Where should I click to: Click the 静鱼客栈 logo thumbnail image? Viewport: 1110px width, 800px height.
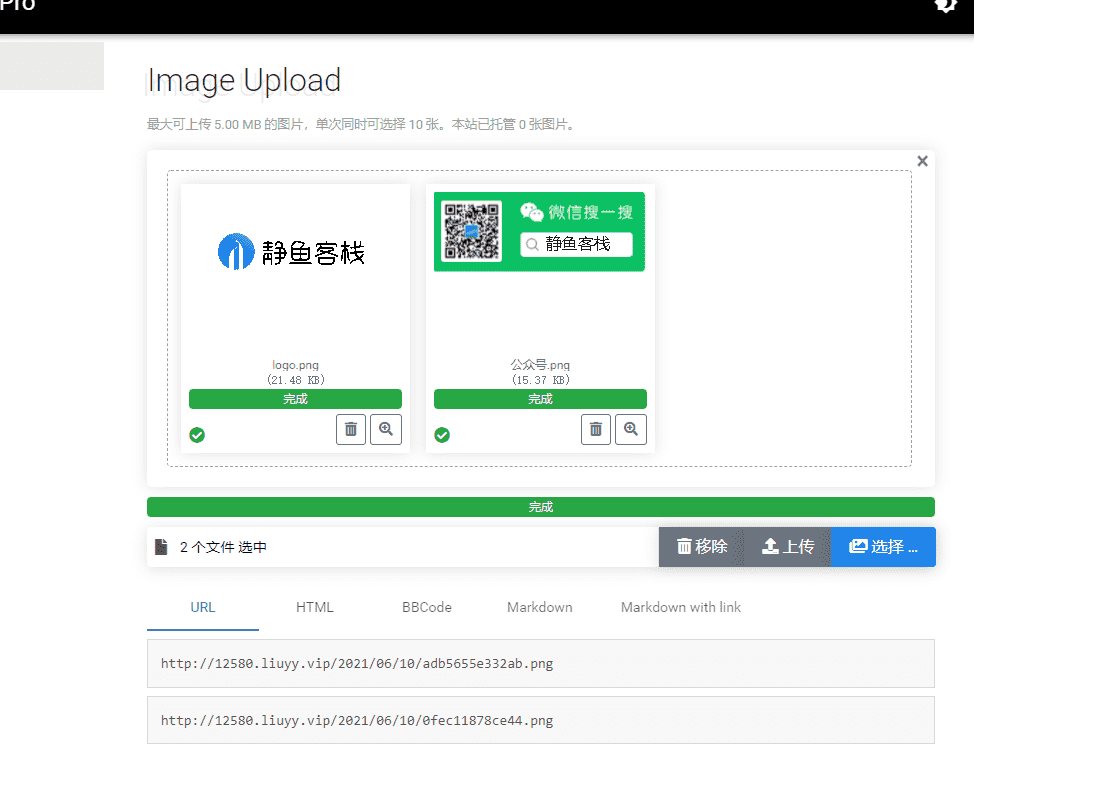pyautogui.click(x=292, y=251)
